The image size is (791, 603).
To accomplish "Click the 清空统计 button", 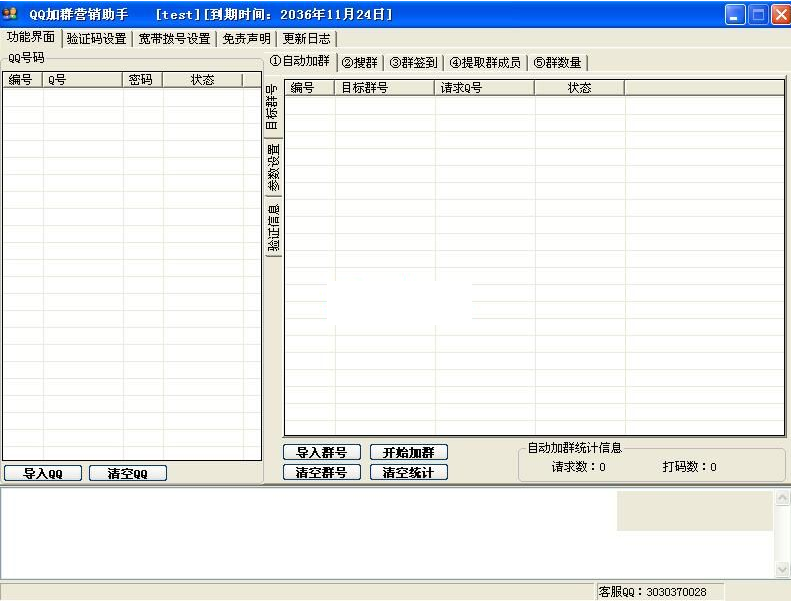I will [x=408, y=473].
